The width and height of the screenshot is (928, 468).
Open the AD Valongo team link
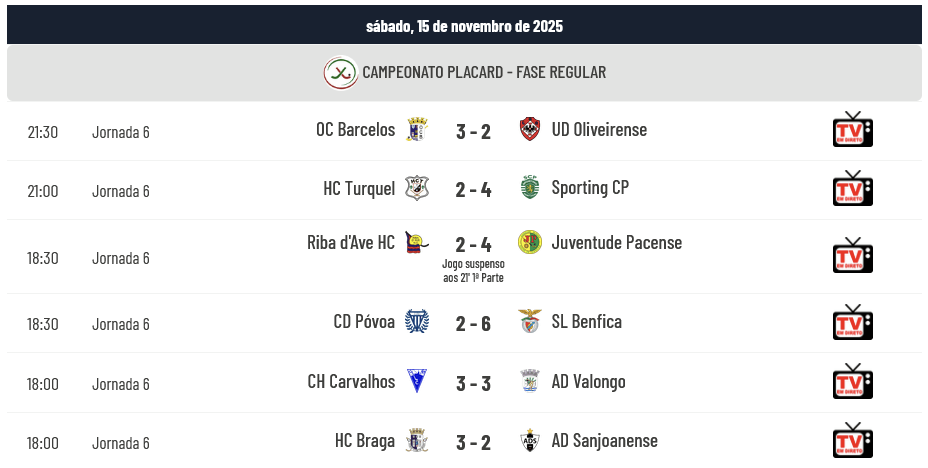pos(588,382)
